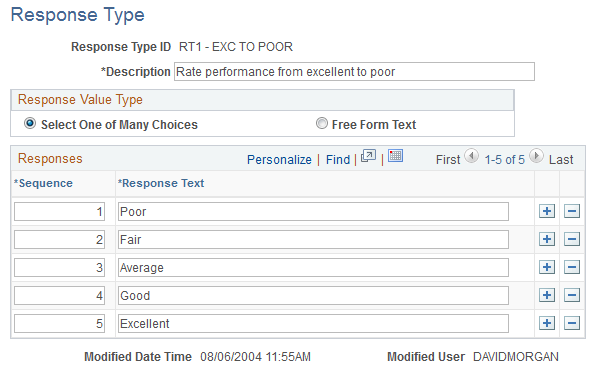Add a row after the Excellent response
Image resolution: width=612 pixels, height=372 pixels.
546,323
